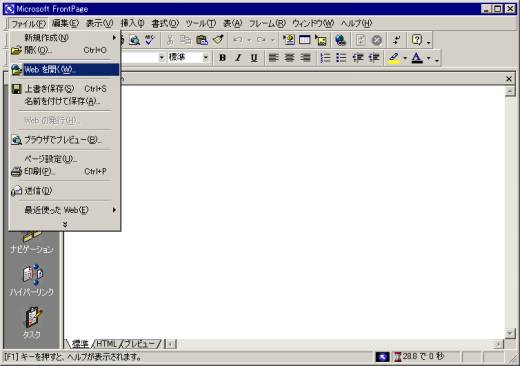Switch to the HTML tab
Viewport: 520px width, 366px height.
(x=107, y=344)
